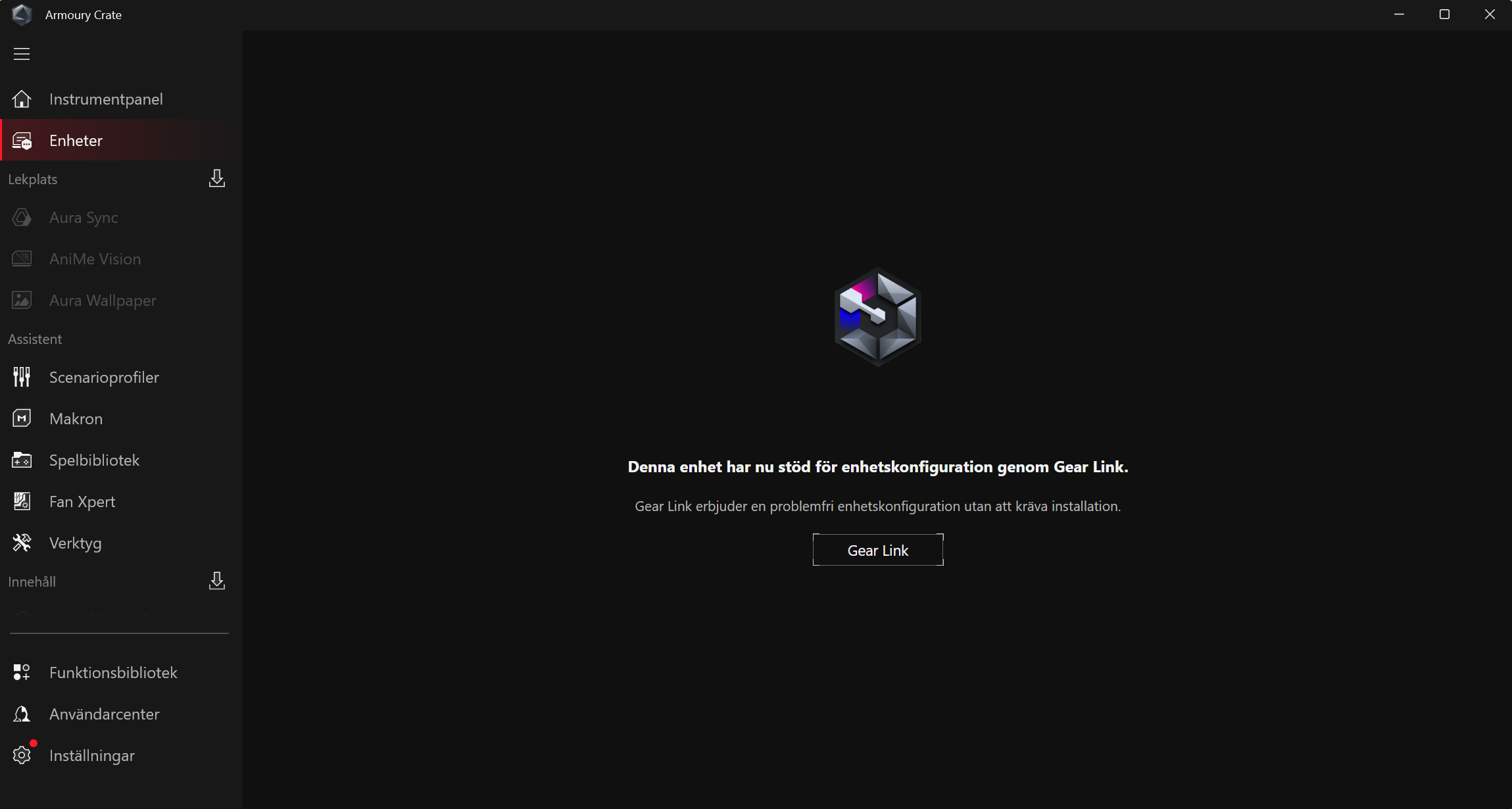Select Aura Sync menu entry

coord(84,218)
